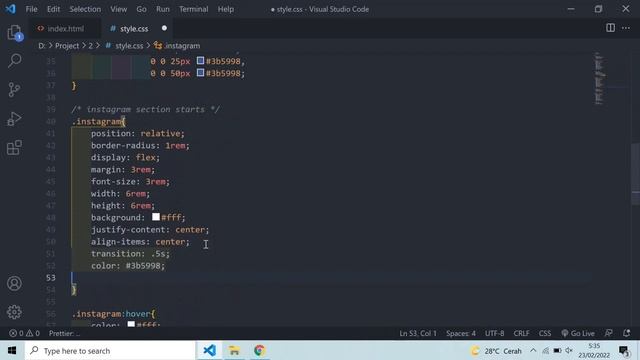Open the Source Control view
The image size is (640, 360).
[14, 89]
